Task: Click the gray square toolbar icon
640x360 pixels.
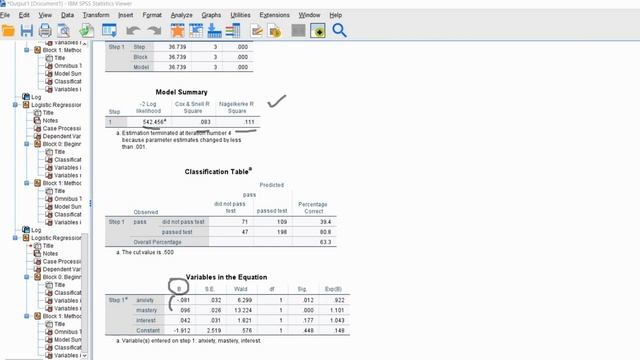Action: click(298, 31)
